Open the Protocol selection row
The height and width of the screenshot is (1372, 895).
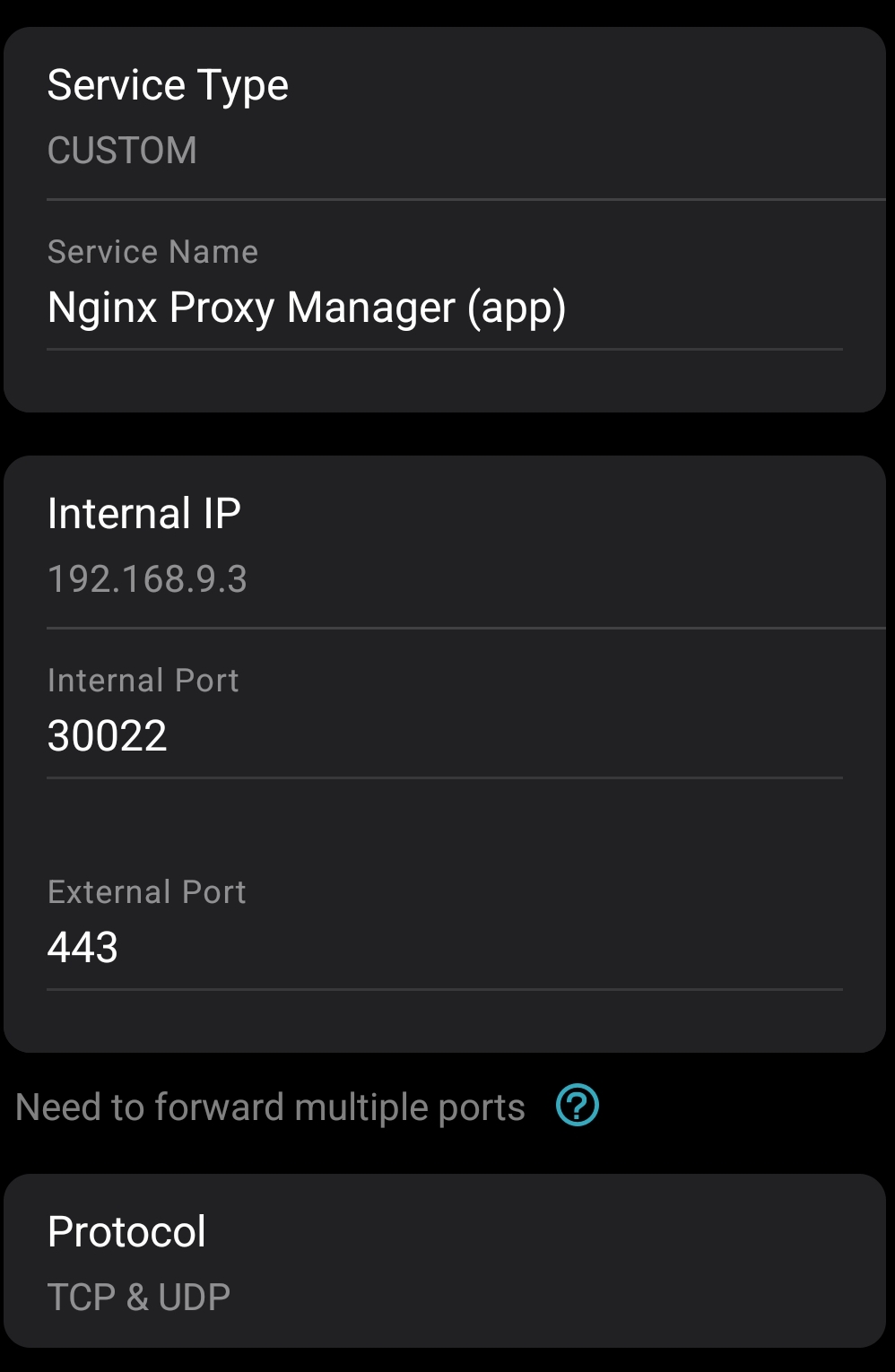coord(445,1261)
